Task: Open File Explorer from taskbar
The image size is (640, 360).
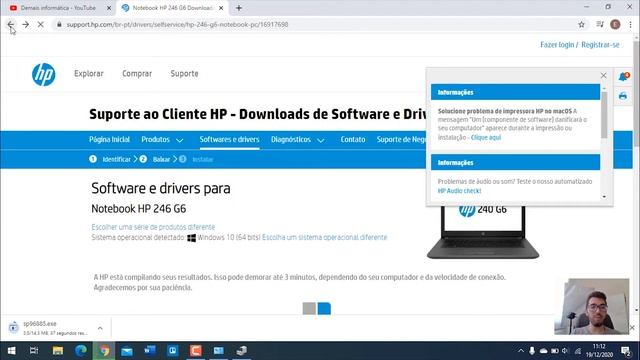Action: tap(58, 351)
